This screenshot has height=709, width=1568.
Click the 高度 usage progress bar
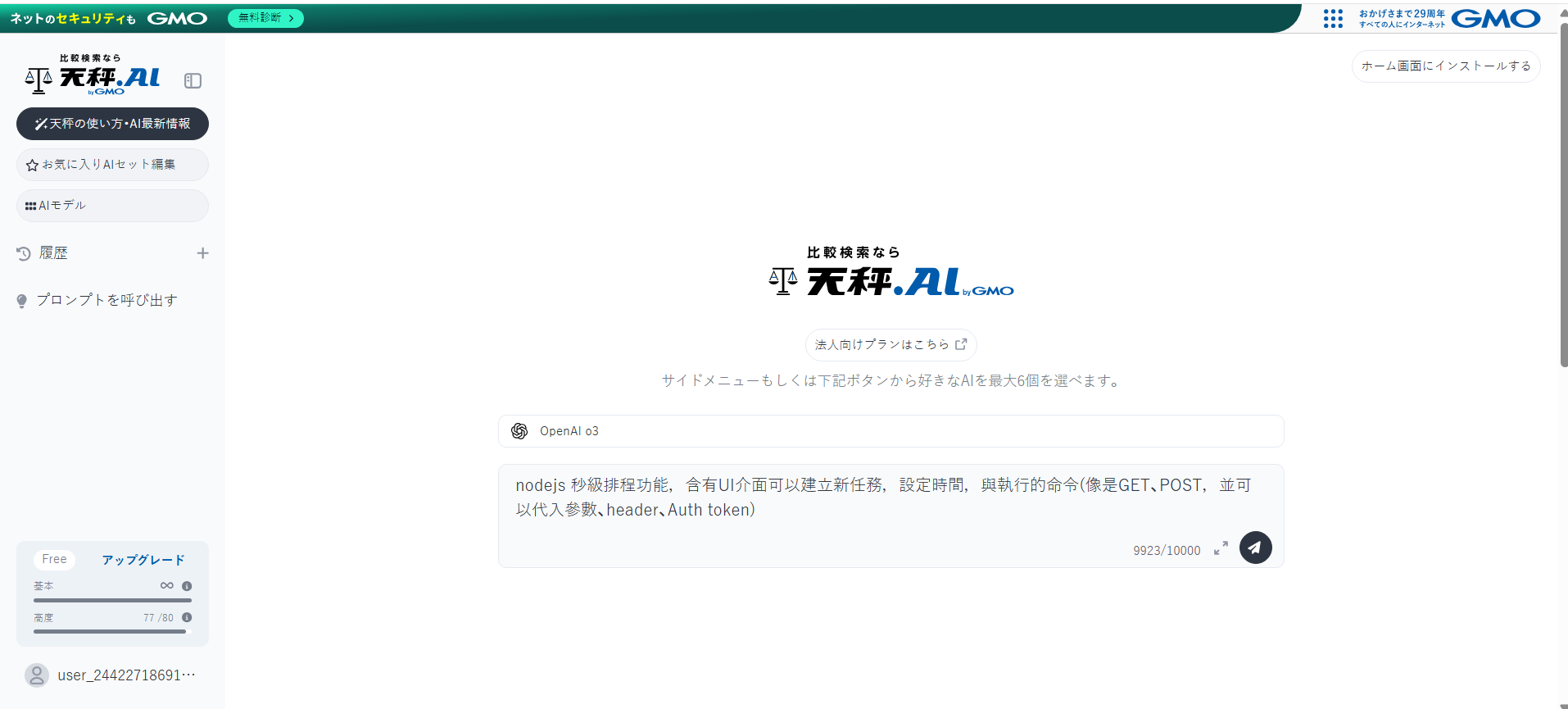point(112,631)
